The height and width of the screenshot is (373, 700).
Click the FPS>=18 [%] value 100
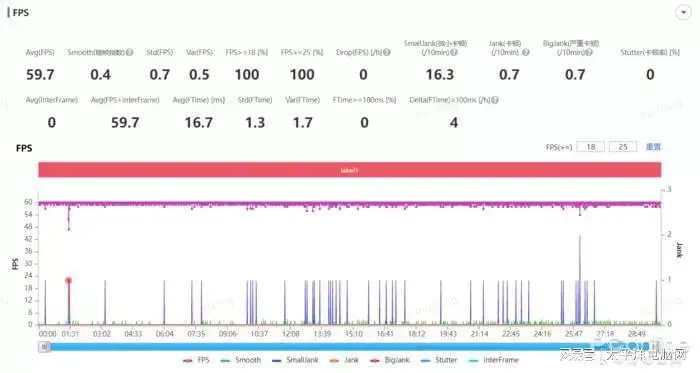247,75
